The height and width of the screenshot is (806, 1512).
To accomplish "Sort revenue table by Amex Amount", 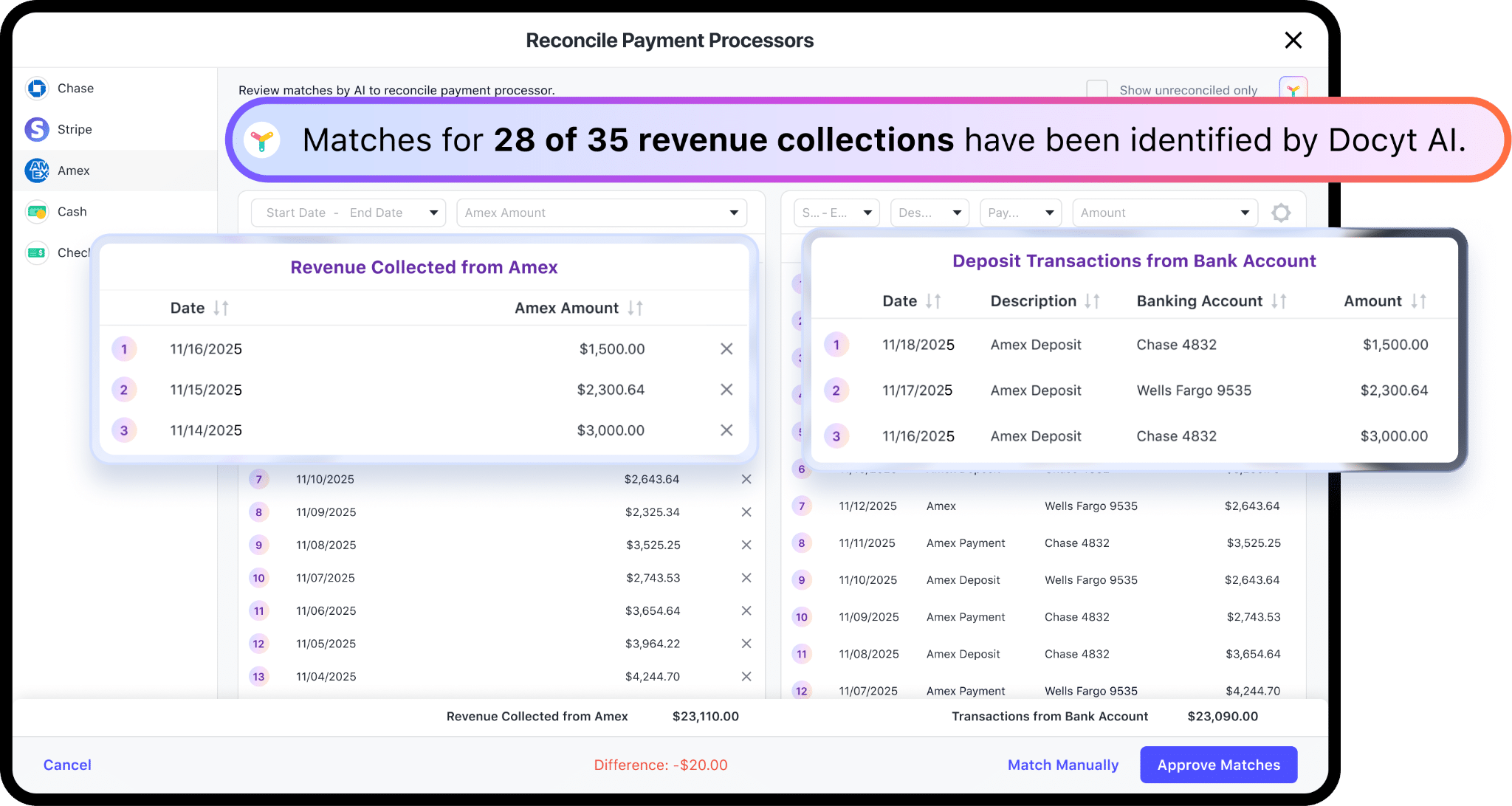I will (x=635, y=308).
